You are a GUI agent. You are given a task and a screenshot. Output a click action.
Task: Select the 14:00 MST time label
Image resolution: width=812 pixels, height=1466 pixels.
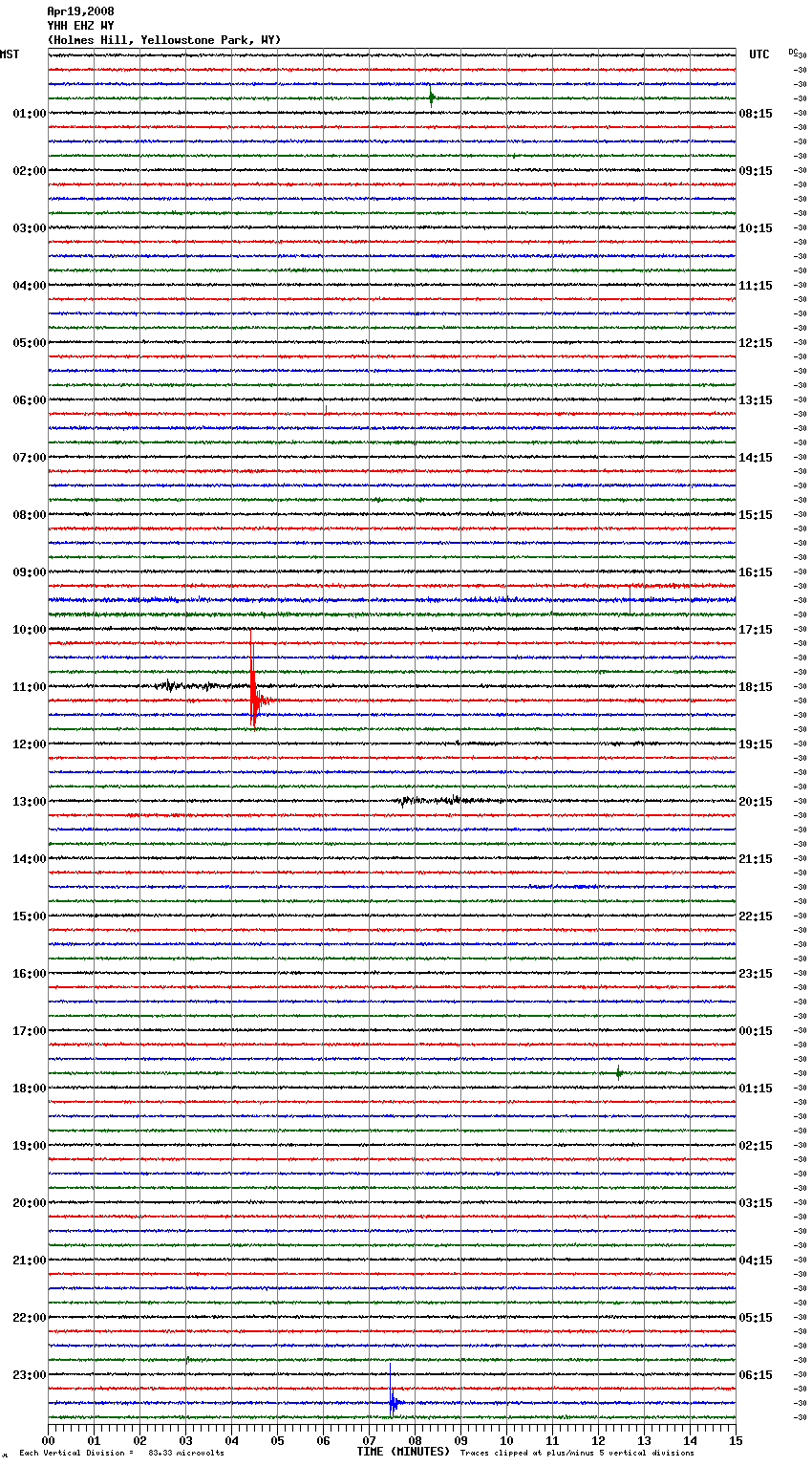(30, 859)
